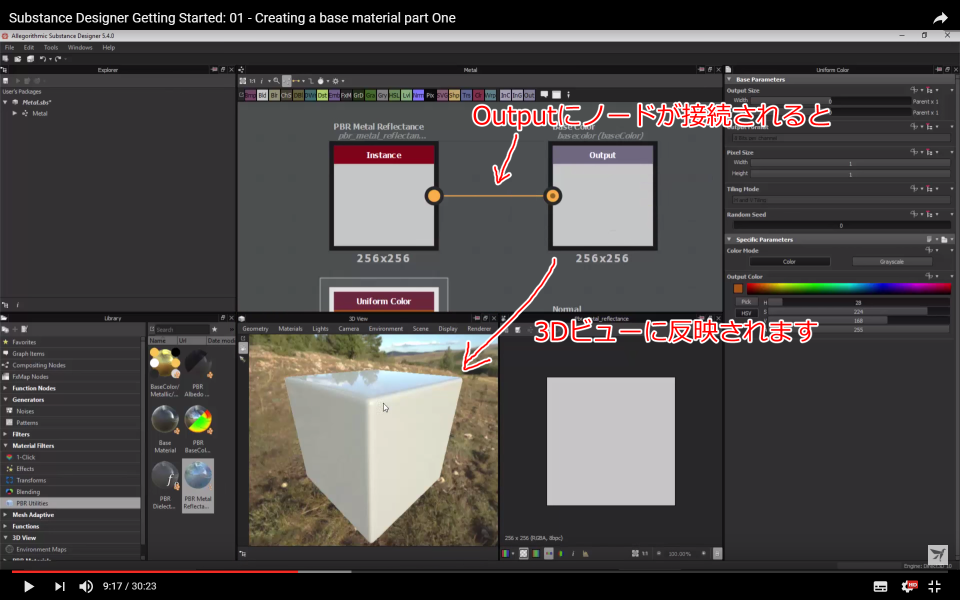Click the graph zoom magnifier icon
Screen dimensions: 960x600
[x=276, y=81]
